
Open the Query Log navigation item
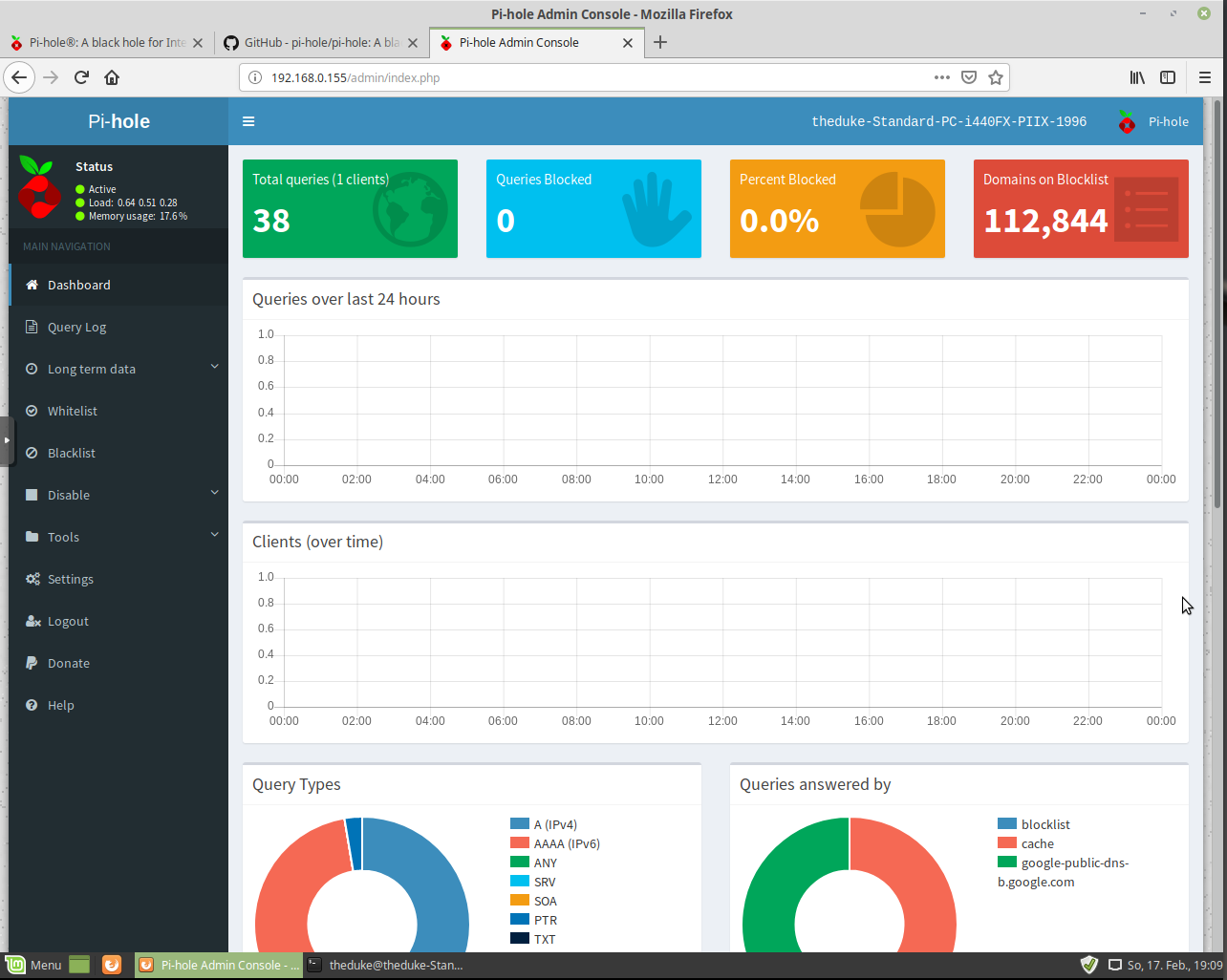(118, 327)
